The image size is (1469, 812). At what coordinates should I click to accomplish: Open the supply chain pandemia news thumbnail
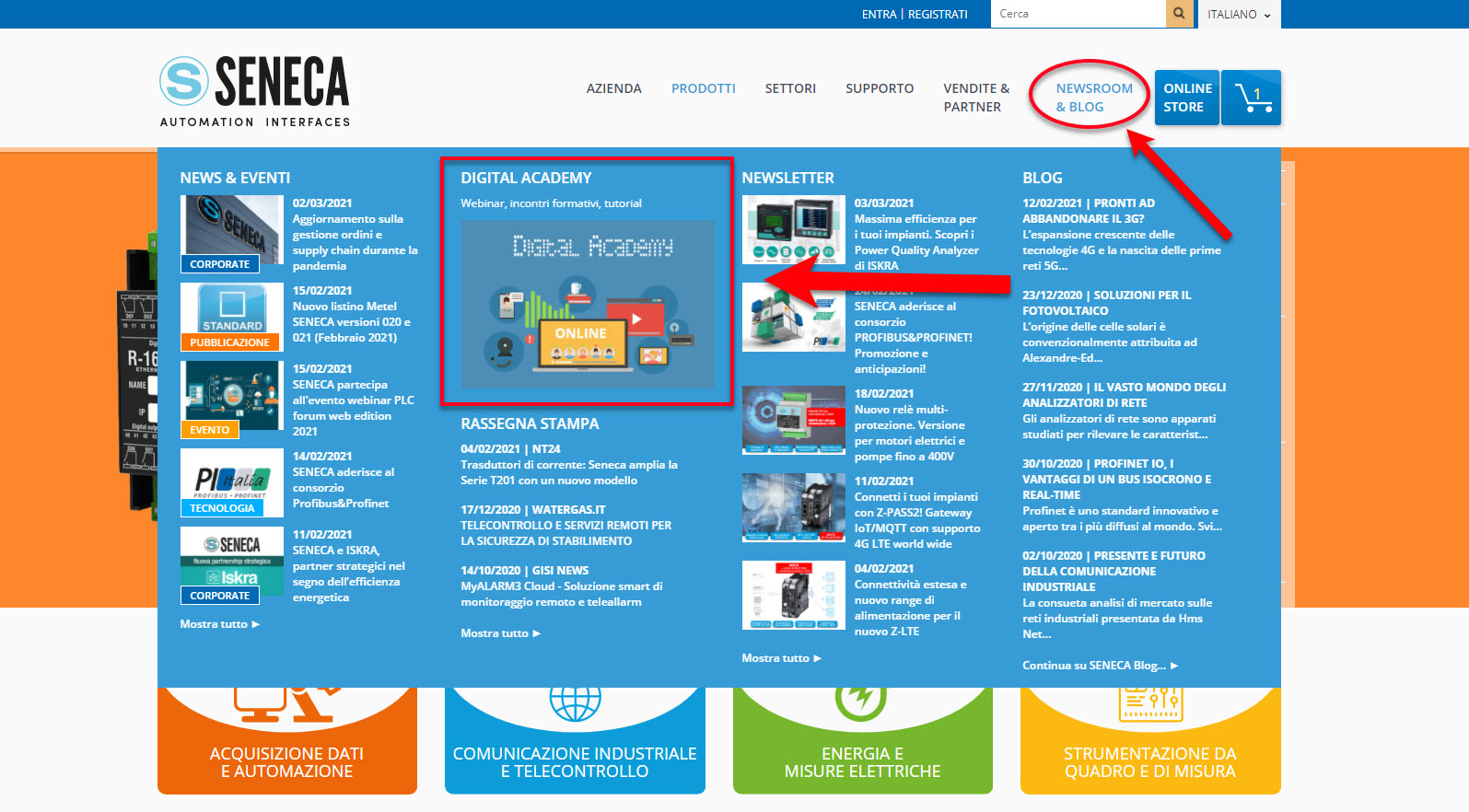(x=232, y=234)
